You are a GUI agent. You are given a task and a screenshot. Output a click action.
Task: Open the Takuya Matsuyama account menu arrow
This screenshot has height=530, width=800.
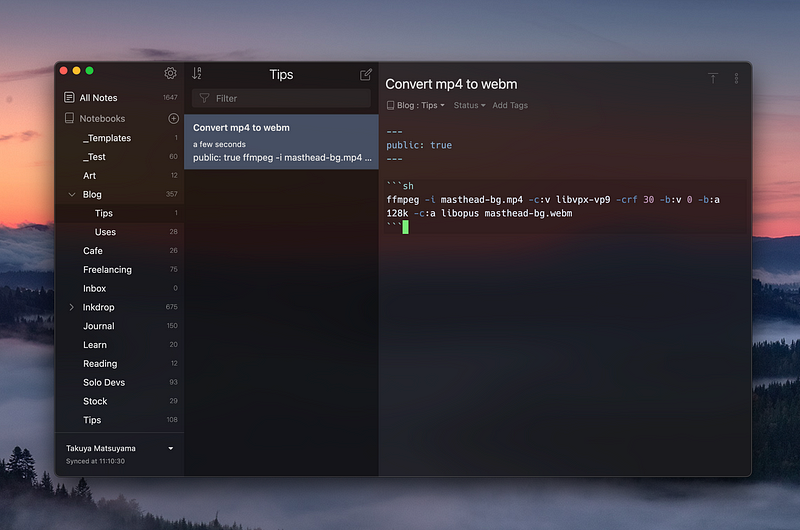(x=171, y=448)
